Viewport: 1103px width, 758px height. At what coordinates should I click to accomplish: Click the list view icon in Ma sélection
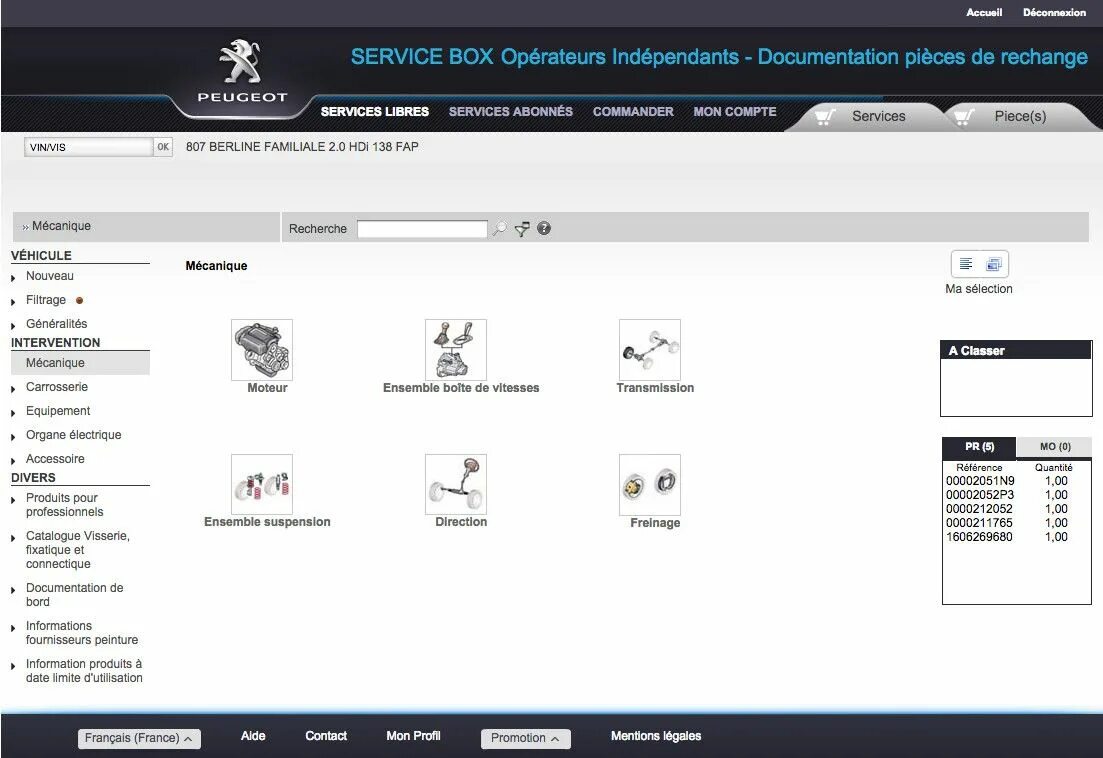pyautogui.click(x=966, y=264)
